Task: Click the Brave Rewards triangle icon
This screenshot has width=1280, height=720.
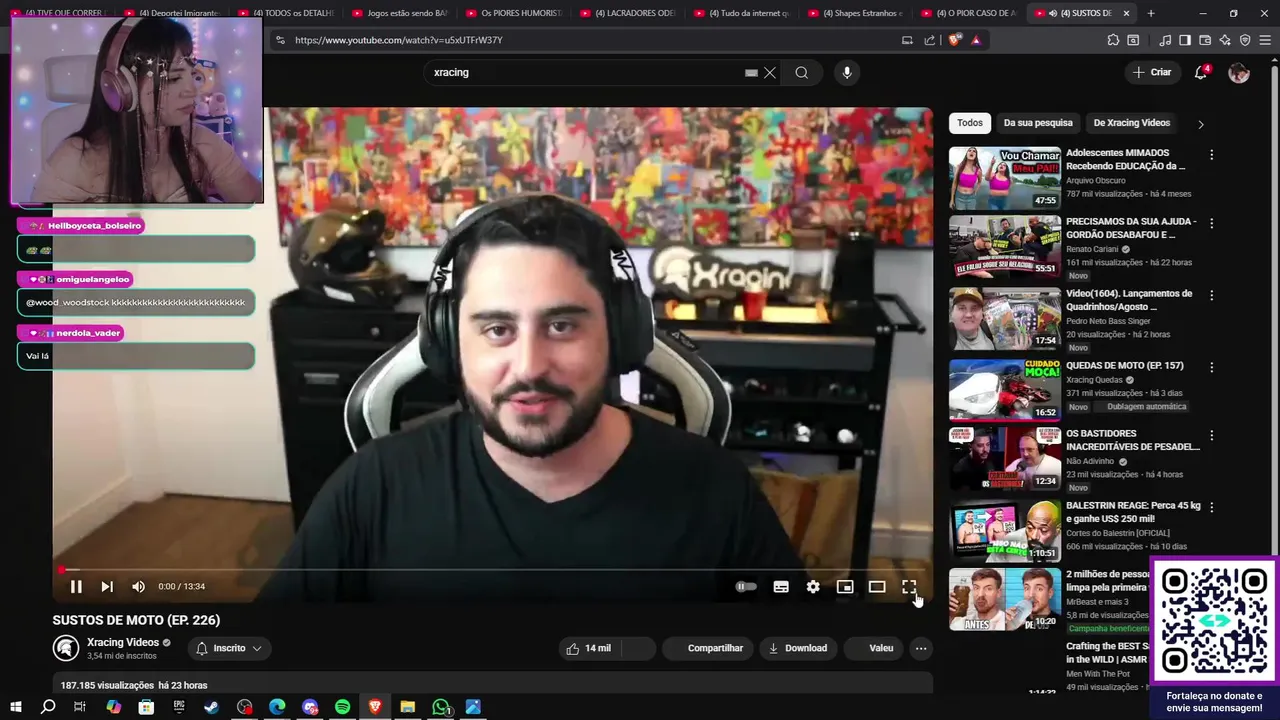Action: pos(976,40)
